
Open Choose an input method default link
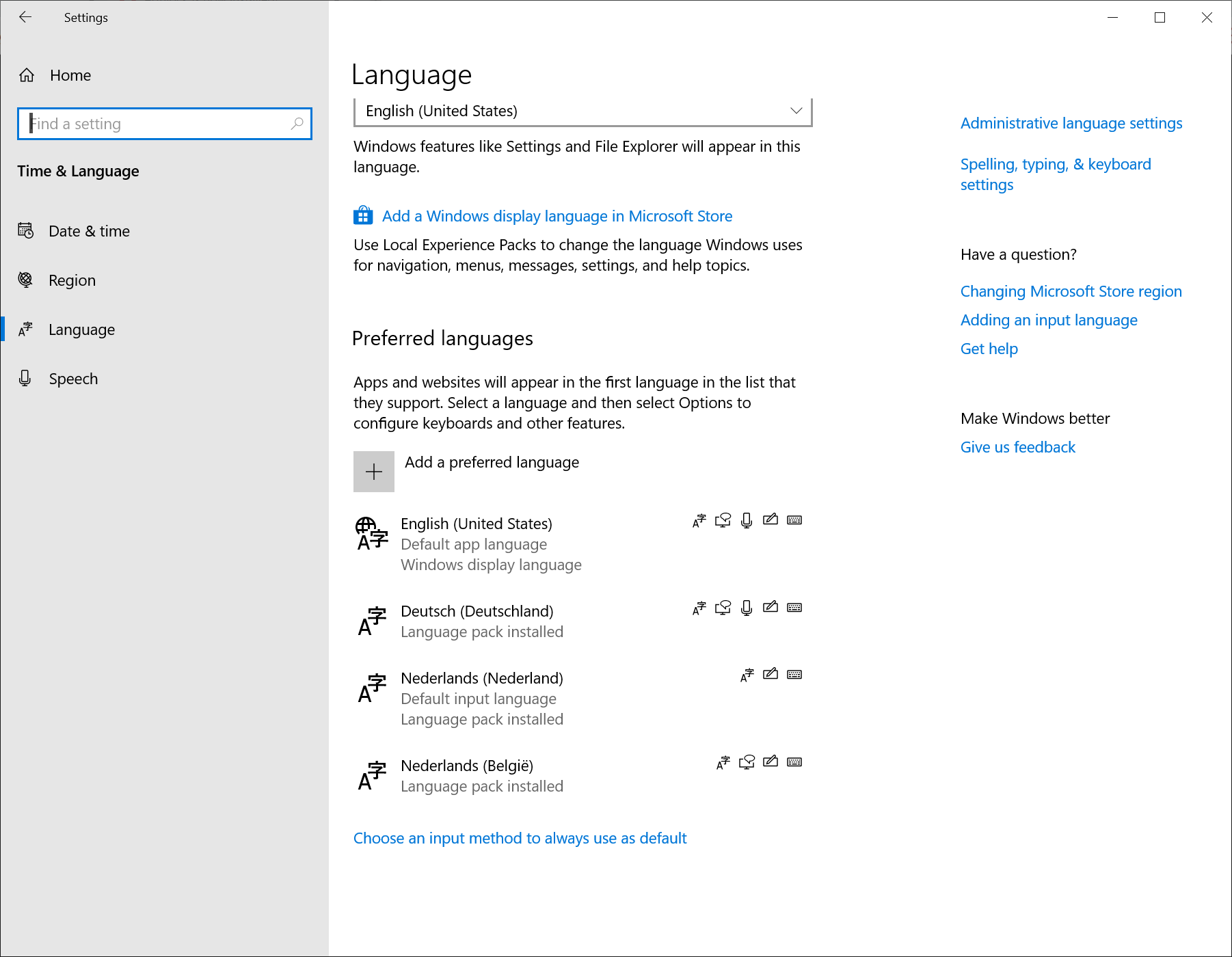(x=520, y=838)
